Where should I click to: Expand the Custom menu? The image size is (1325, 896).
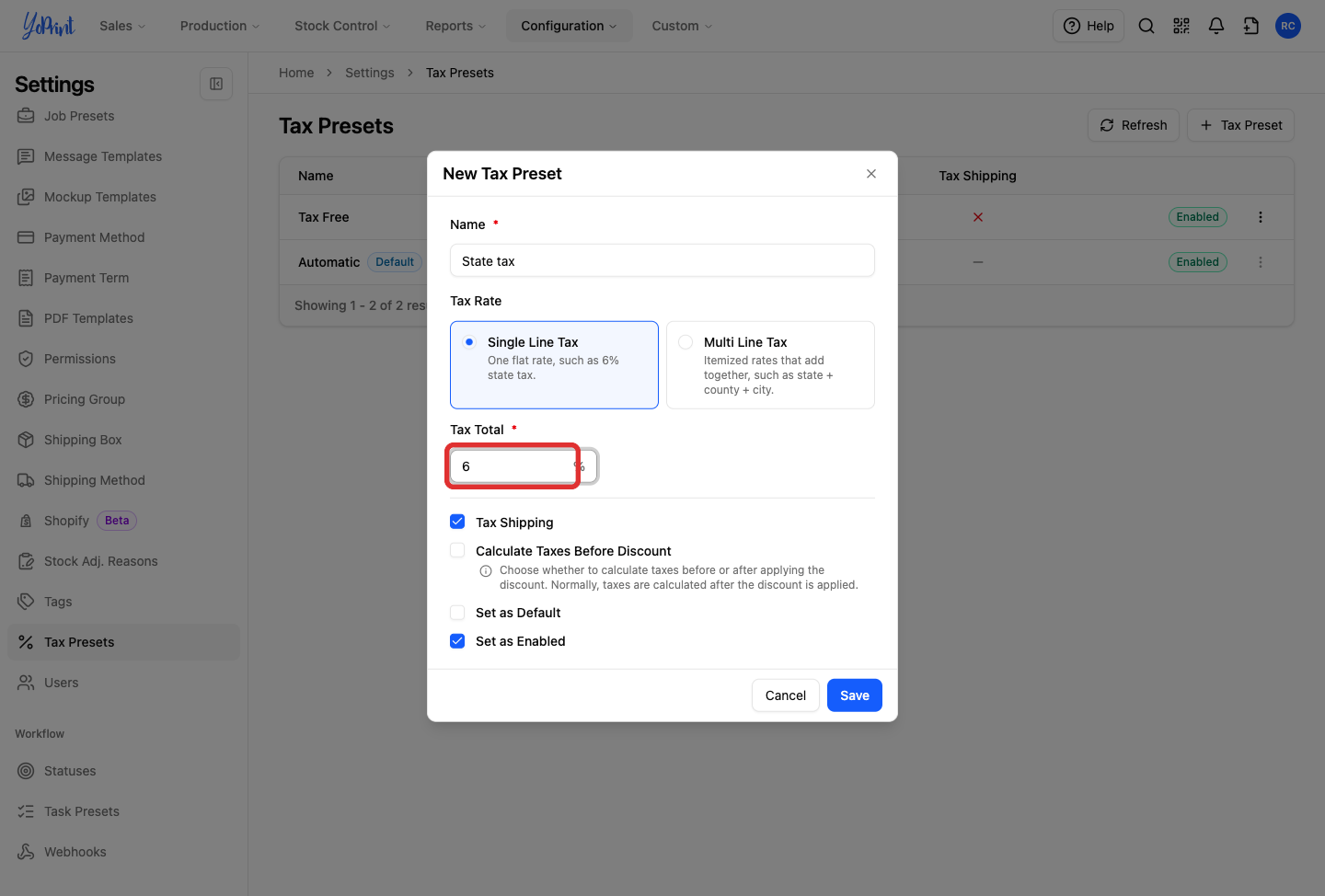(x=682, y=26)
